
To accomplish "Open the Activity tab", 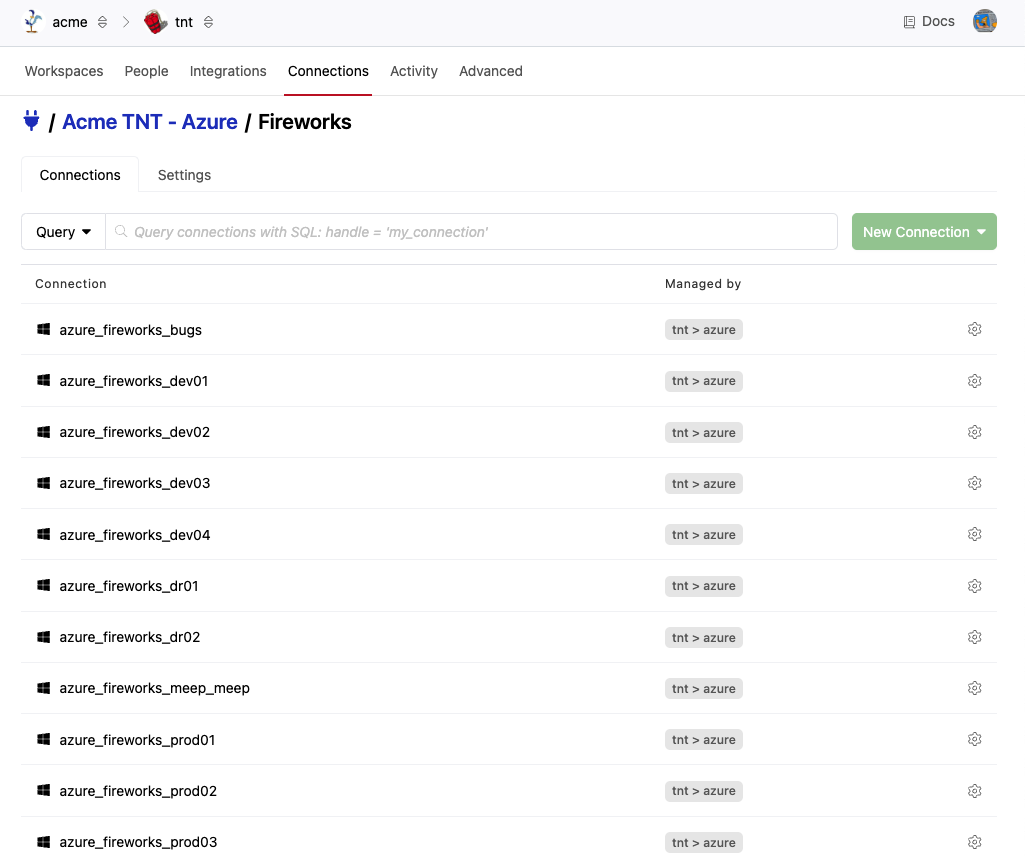I will (x=414, y=71).
